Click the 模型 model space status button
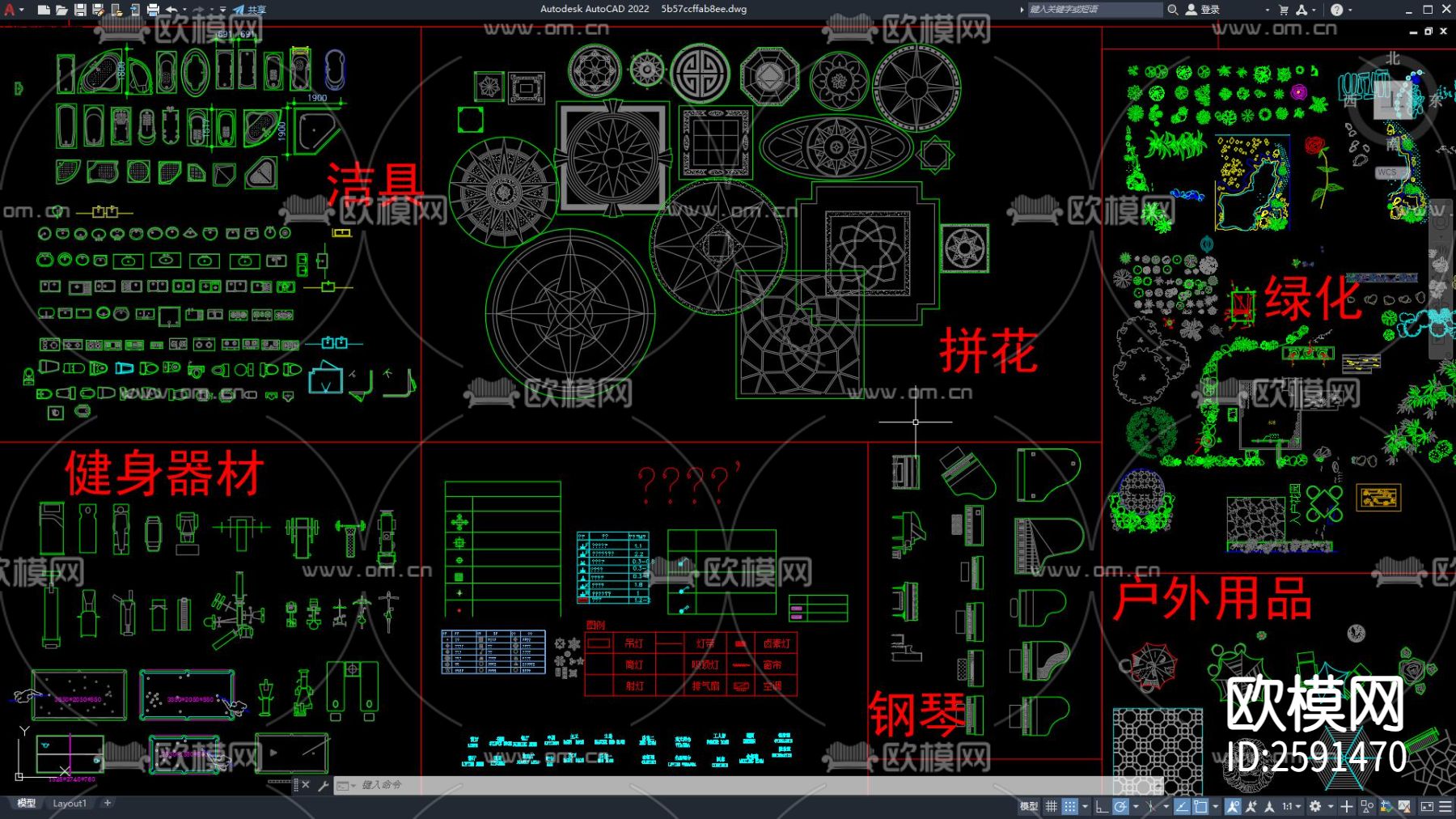Screen dimensions: 1456x819 coord(1028,806)
